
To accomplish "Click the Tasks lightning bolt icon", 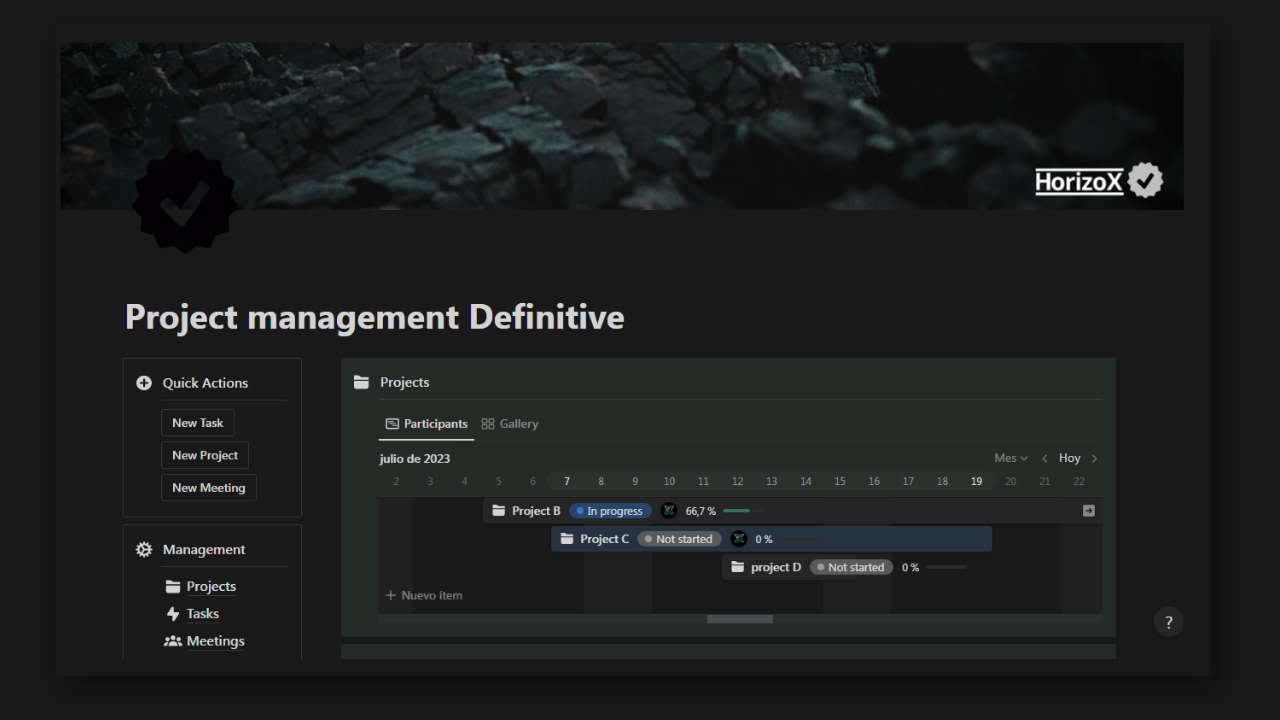I will click(x=173, y=614).
